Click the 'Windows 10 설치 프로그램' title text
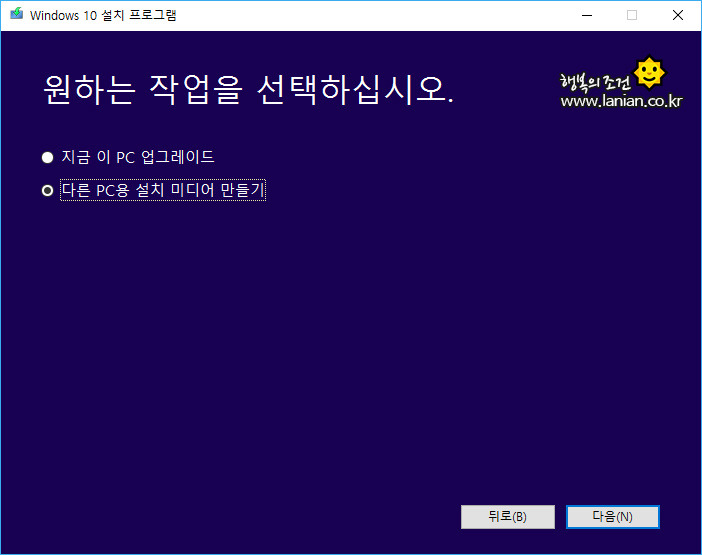This screenshot has width=702, height=555. [103, 15]
